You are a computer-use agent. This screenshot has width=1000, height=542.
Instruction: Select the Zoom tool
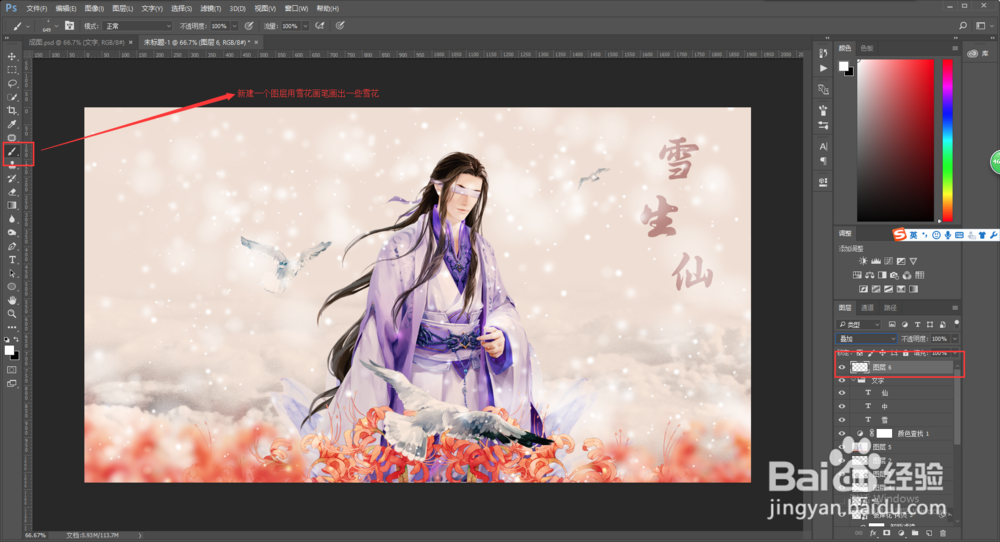pyautogui.click(x=11, y=314)
